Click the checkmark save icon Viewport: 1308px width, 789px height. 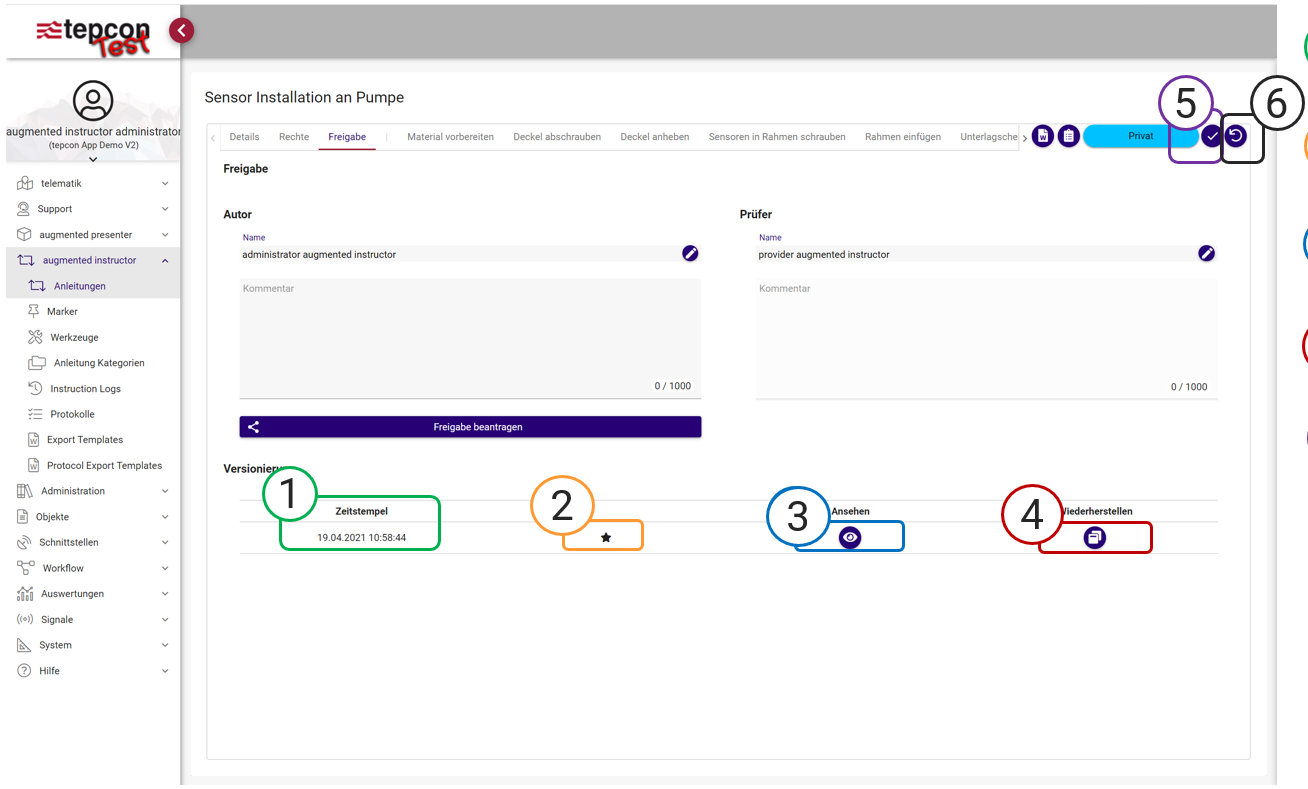1212,137
